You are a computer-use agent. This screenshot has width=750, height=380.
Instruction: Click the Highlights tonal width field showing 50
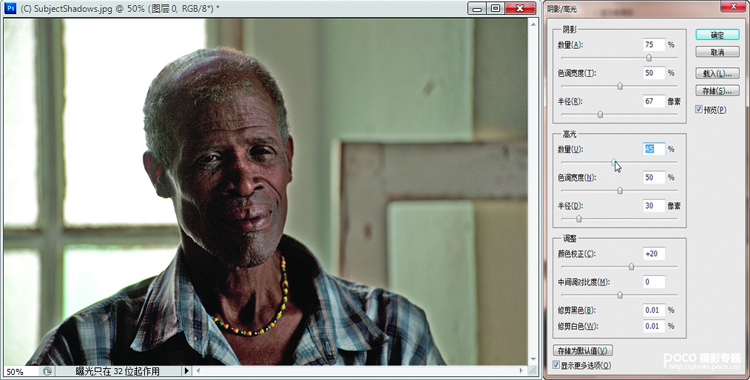coord(654,177)
